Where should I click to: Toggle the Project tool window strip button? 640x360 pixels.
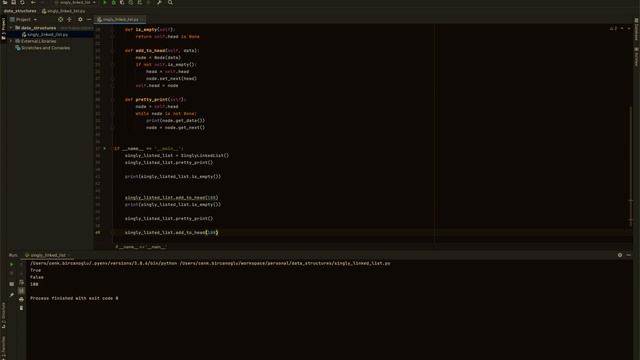point(3,28)
